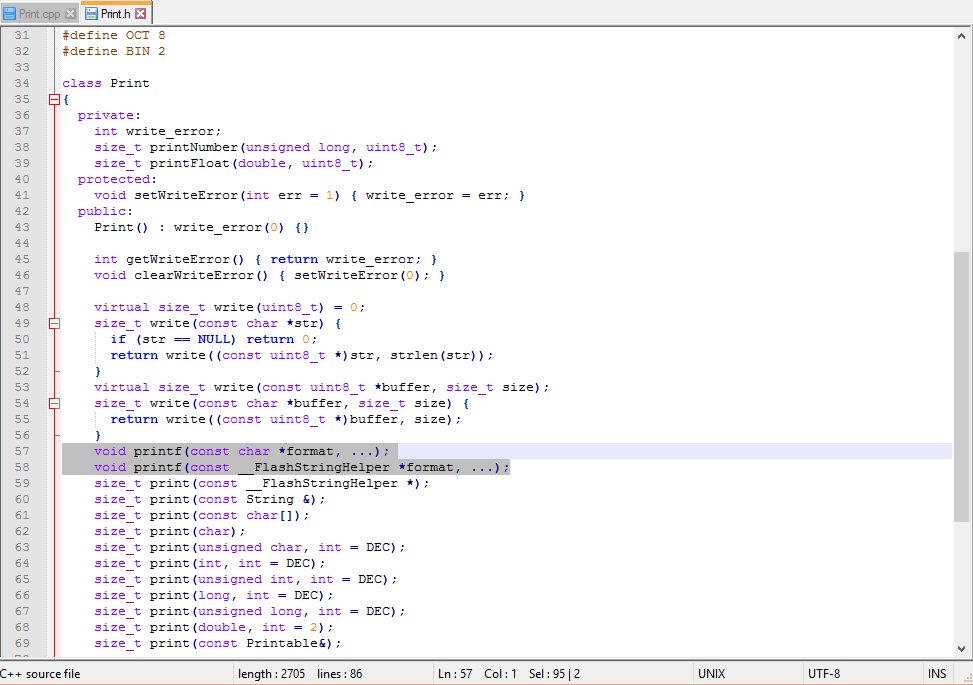
Task: Click the 'private:' label
Action: [109, 115]
